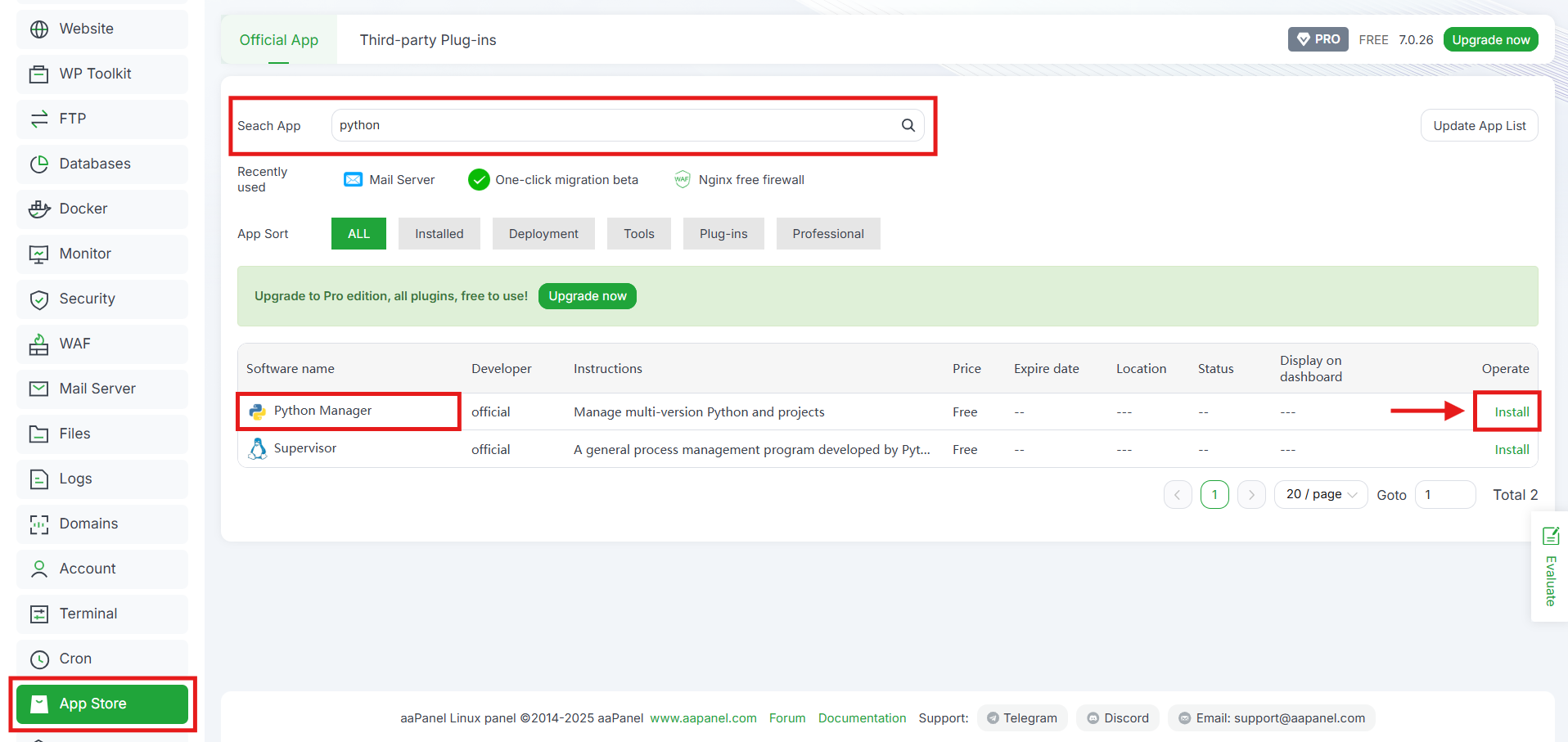Click the Python Manager logo icon
The width and height of the screenshot is (1568, 742).
pyautogui.click(x=258, y=411)
